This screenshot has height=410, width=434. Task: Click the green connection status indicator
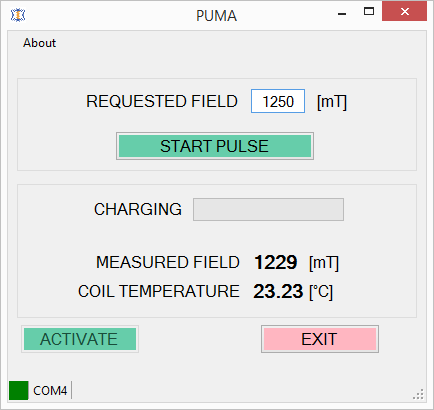18,390
